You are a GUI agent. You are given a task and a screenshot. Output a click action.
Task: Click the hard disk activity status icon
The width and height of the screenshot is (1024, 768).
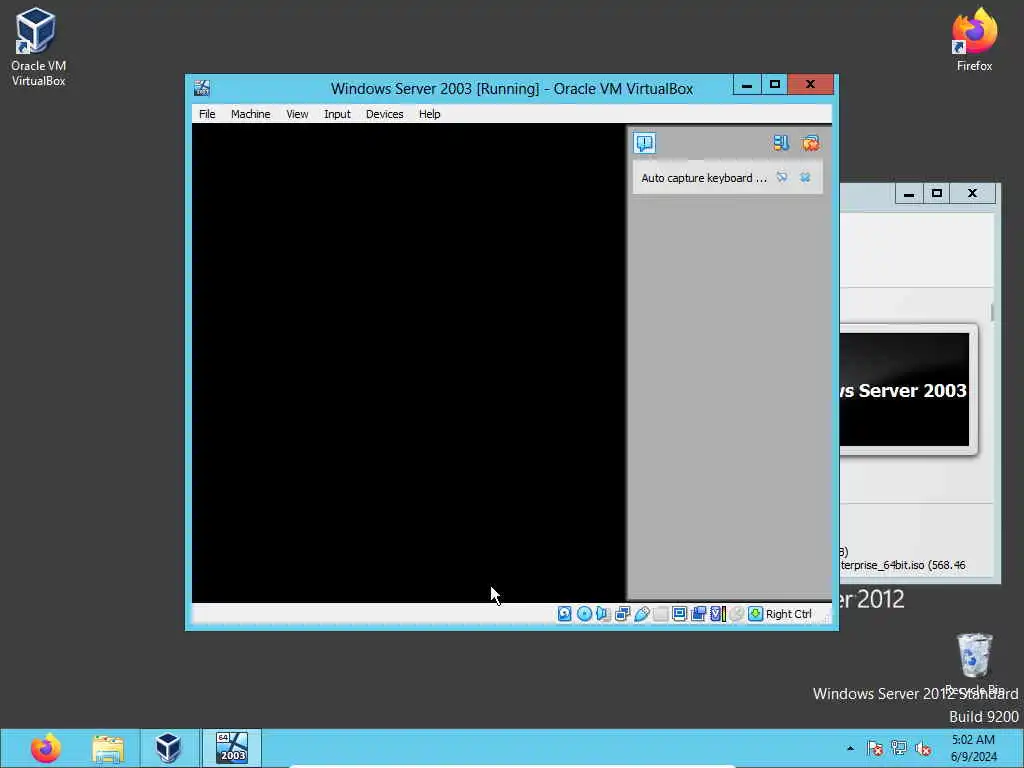564,614
